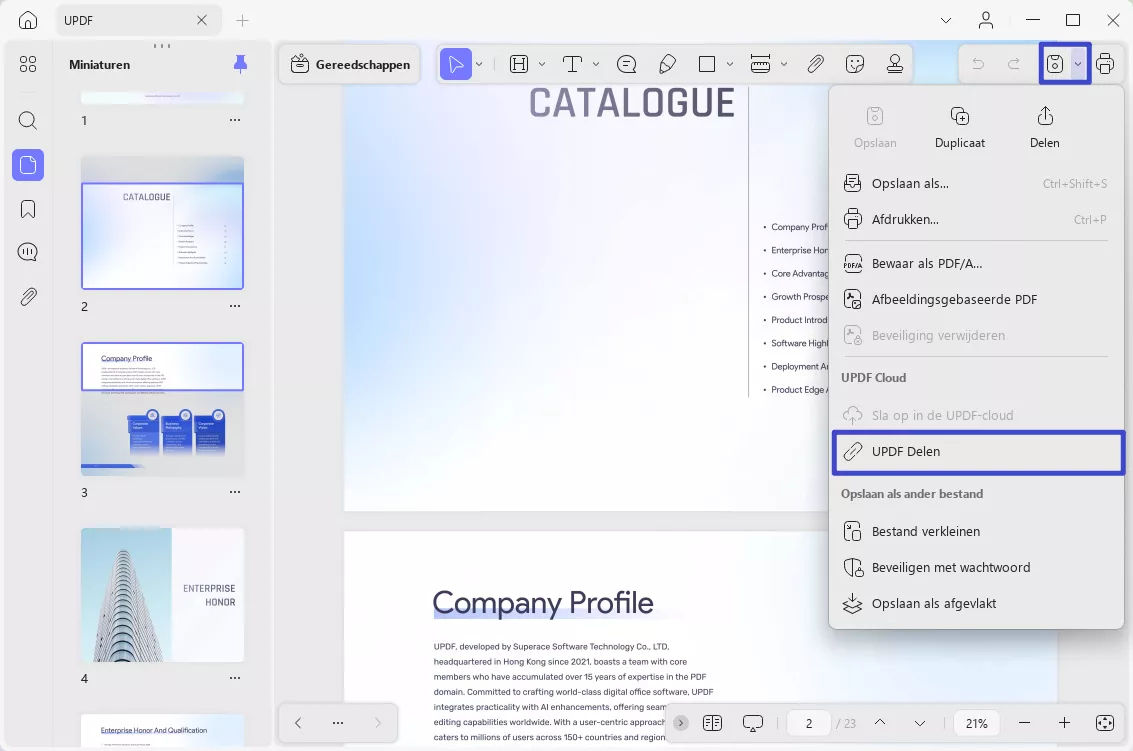Open the attachments panel in left sidebar
Image resolution: width=1133 pixels, height=751 pixels.
27,296
